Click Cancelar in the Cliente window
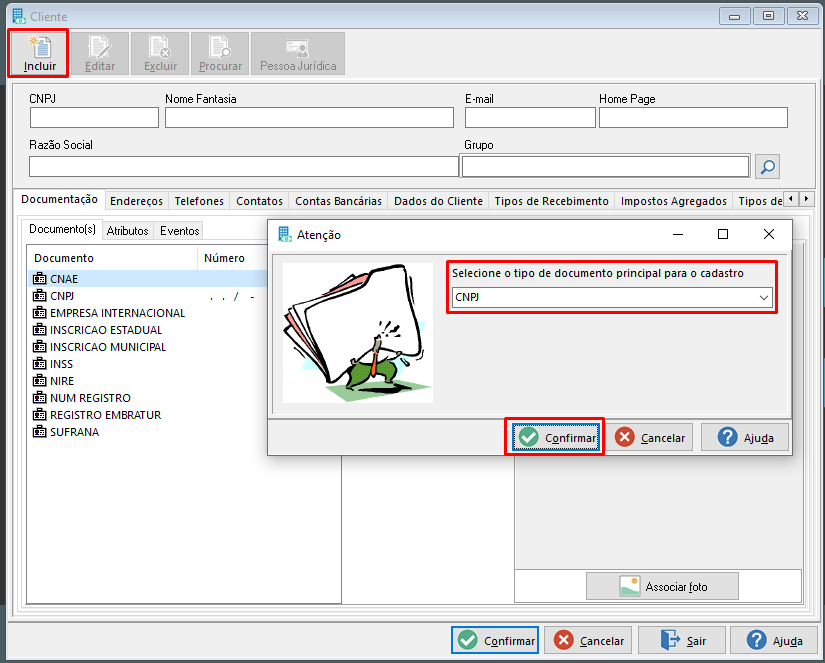The width and height of the screenshot is (825, 663). [588, 640]
